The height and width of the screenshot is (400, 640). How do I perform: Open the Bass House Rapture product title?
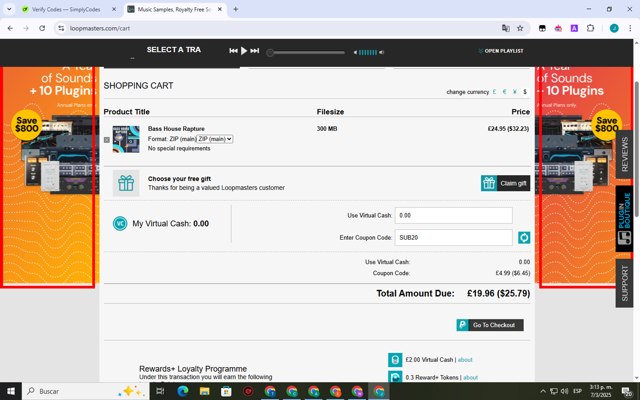(x=176, y=129)
